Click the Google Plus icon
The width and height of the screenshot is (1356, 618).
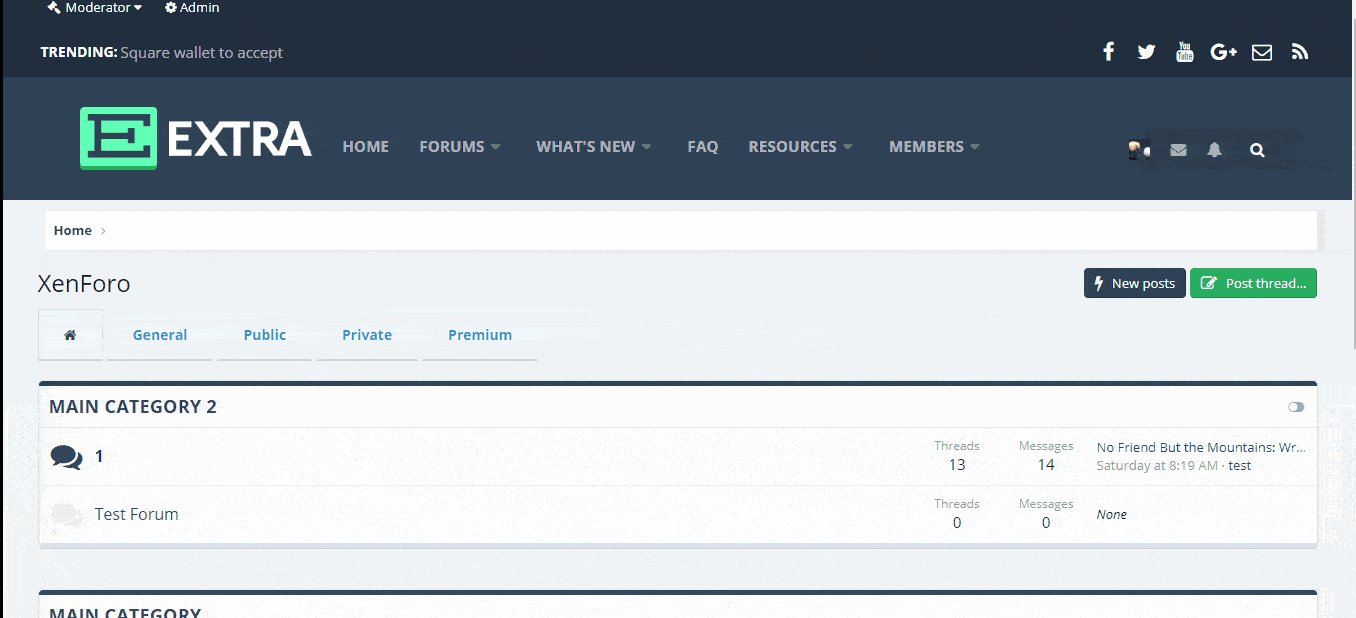pos(1223,52)
